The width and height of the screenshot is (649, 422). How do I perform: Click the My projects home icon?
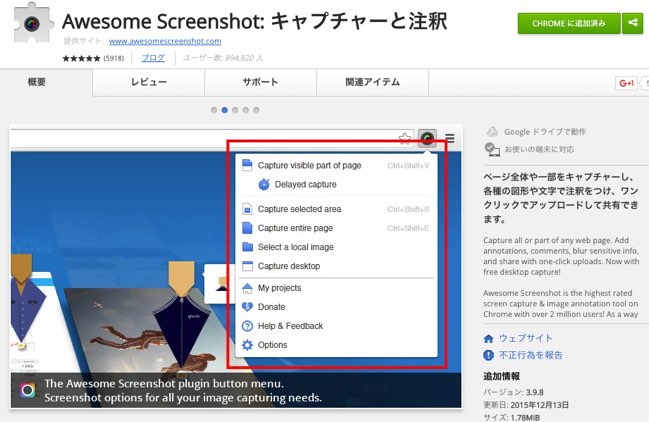pos(247,288)
